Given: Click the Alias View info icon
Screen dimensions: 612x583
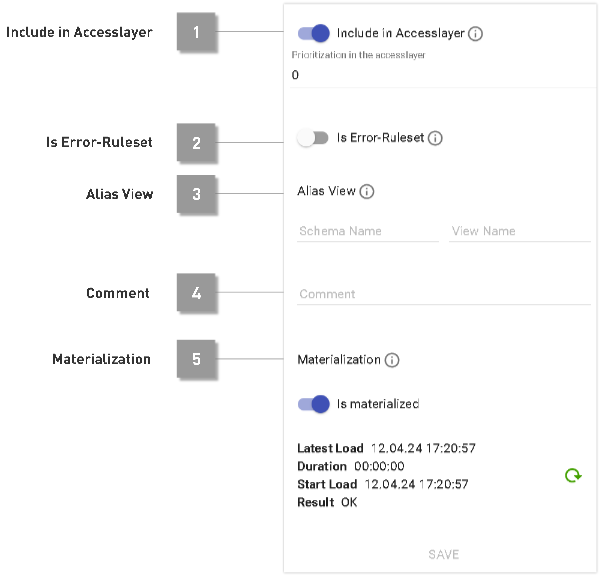Looking at the screenshot, I should tap(367, 191).
